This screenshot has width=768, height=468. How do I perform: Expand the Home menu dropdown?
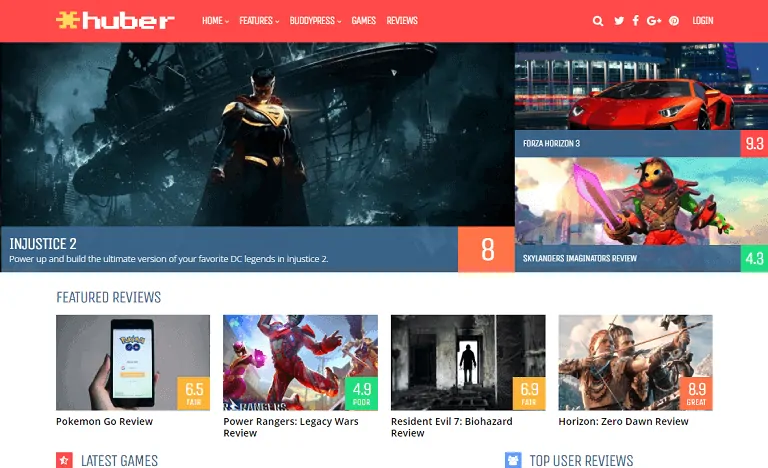pyautogui.click(x=215, y=21)
